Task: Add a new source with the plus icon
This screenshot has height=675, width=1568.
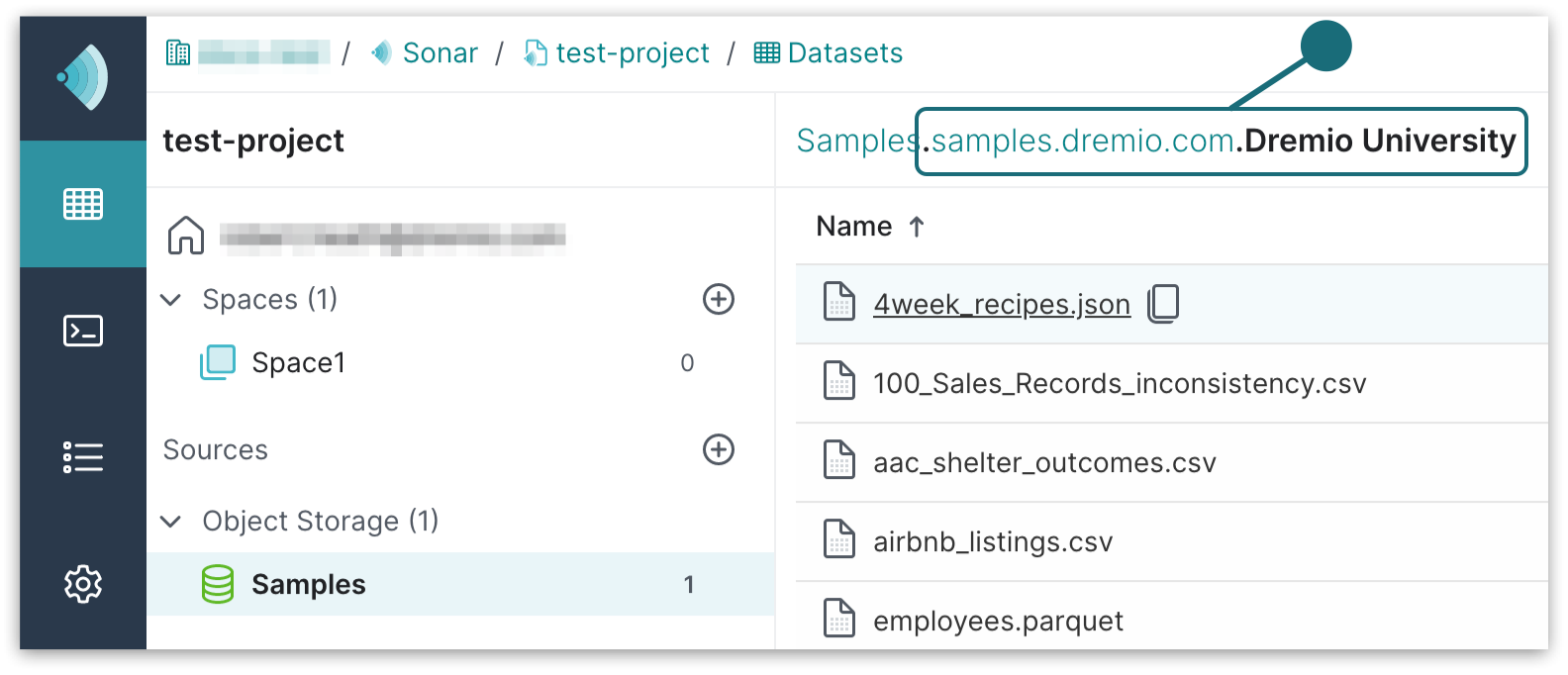Action: 718,449
